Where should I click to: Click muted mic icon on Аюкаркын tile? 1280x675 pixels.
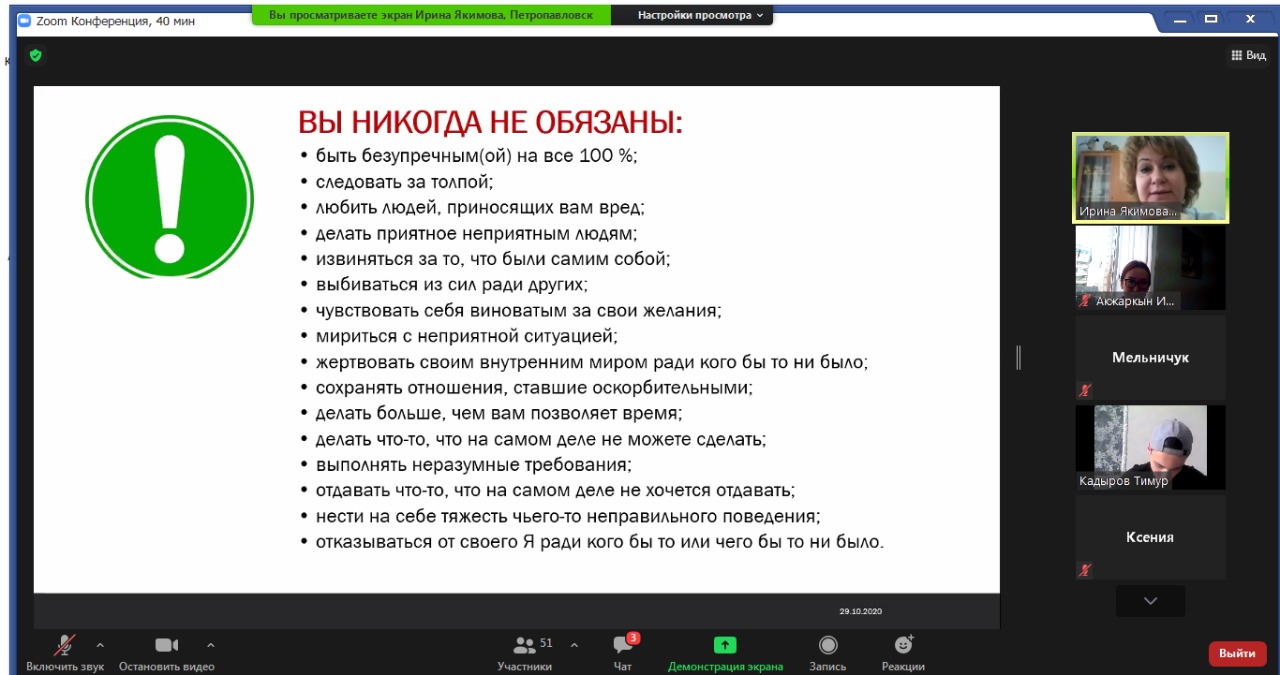(x=1086, y=300)
